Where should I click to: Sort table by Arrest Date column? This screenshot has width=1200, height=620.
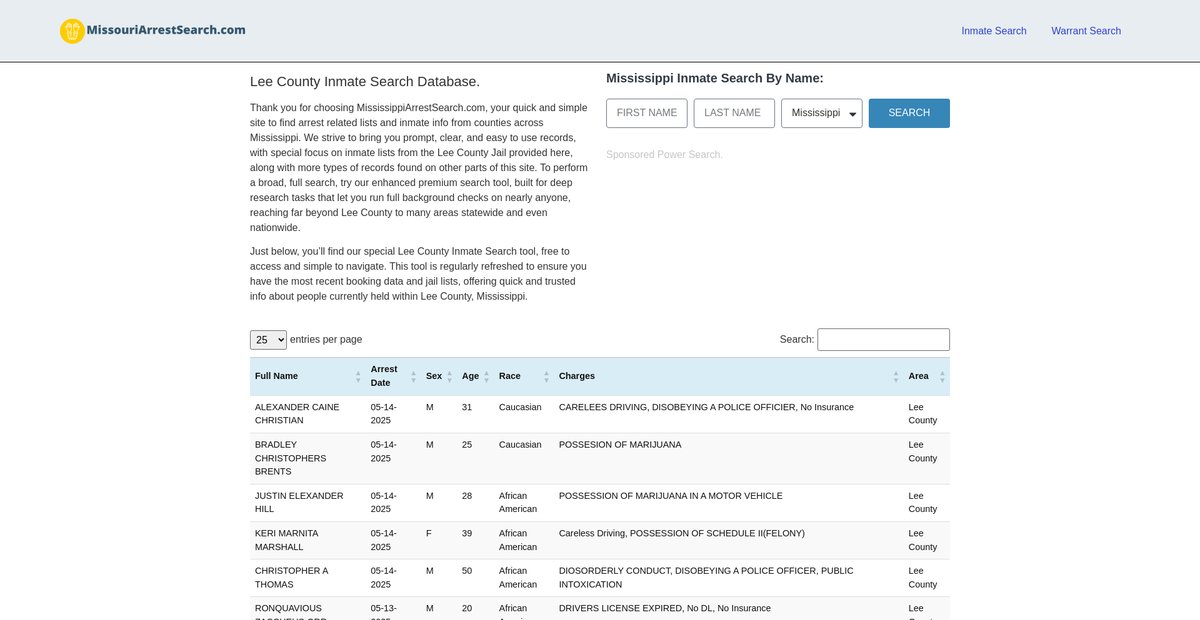coord(393,376)
